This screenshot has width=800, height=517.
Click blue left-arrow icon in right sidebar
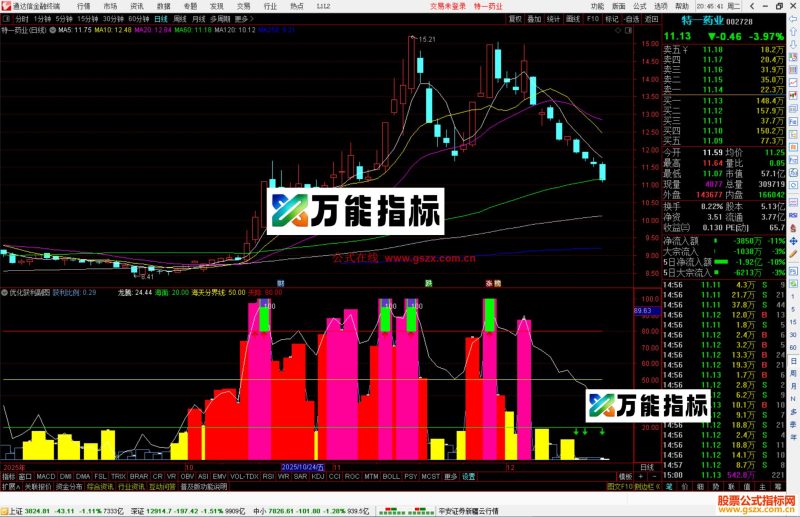793,19
